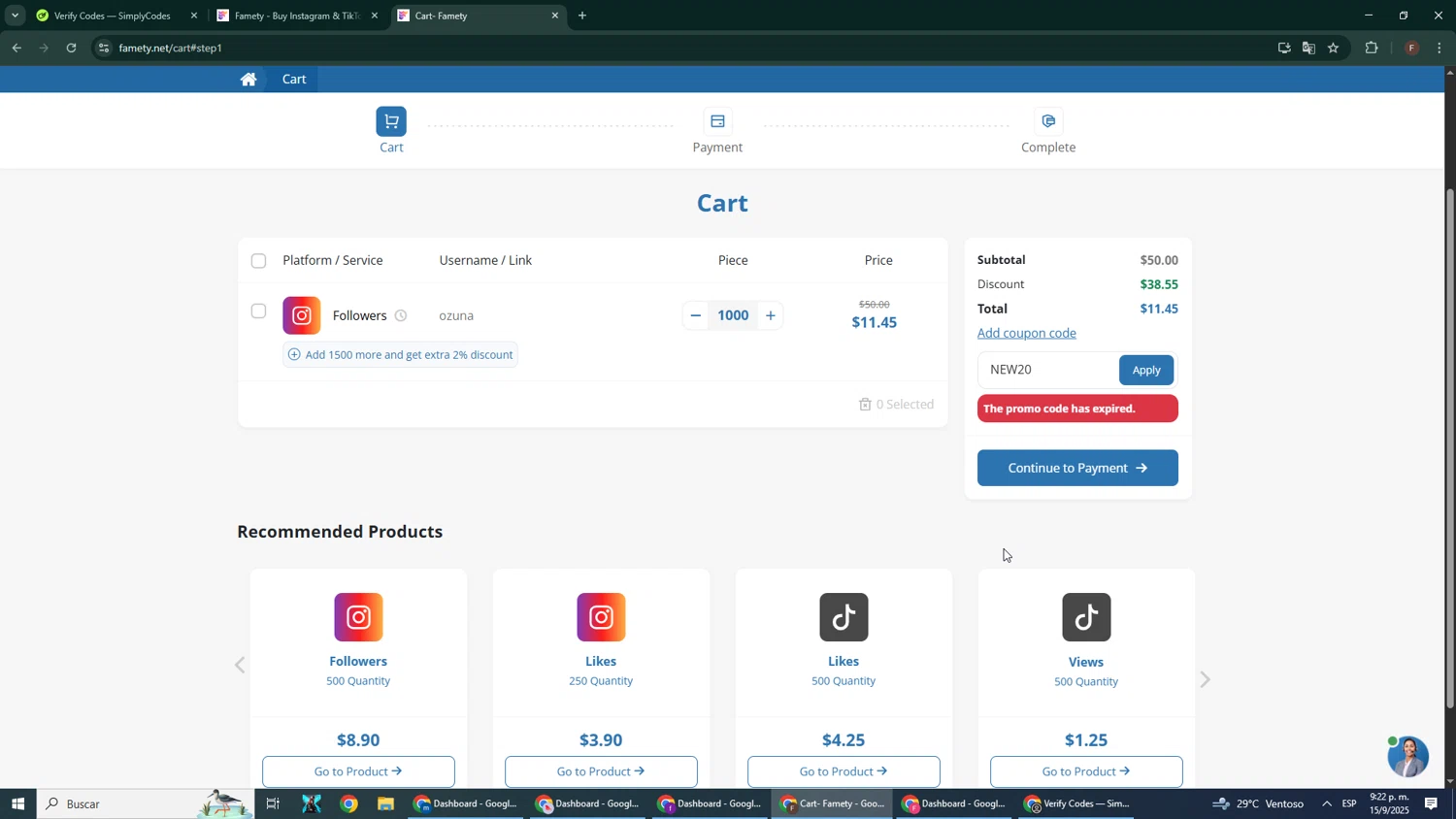Viewport: 1456px width, 819px height.
Task: Open File Explorer from the taskbar
Action: tap(385, 803)
